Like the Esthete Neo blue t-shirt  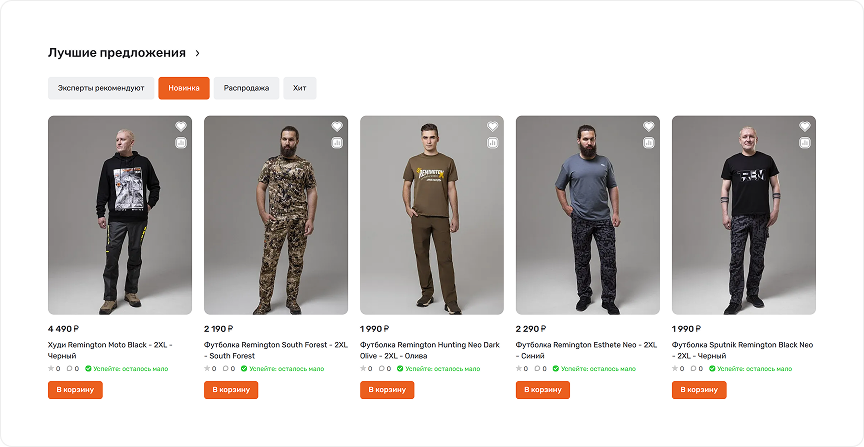coord(649,127)
